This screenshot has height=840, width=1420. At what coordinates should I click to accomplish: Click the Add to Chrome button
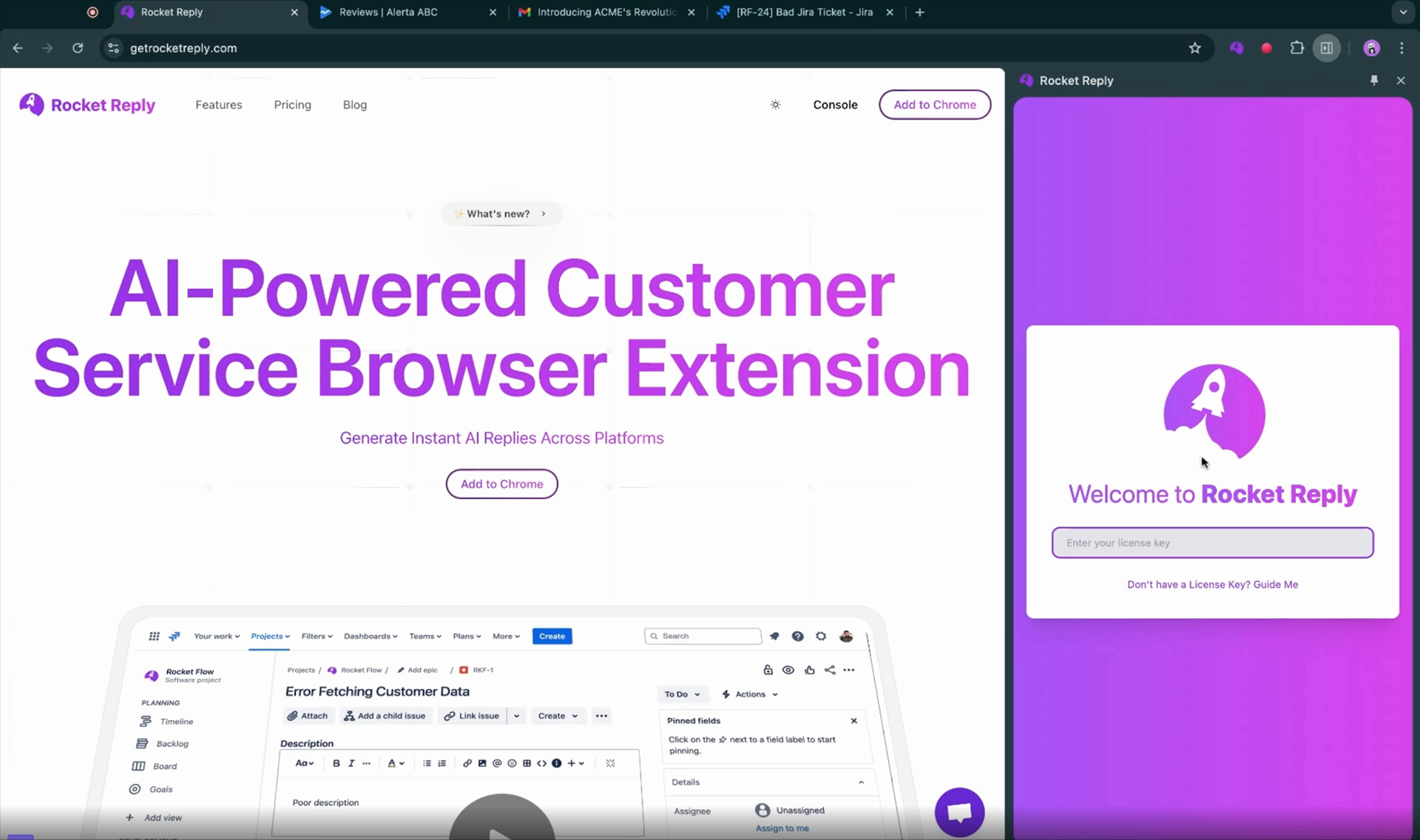tap(934, 104)
